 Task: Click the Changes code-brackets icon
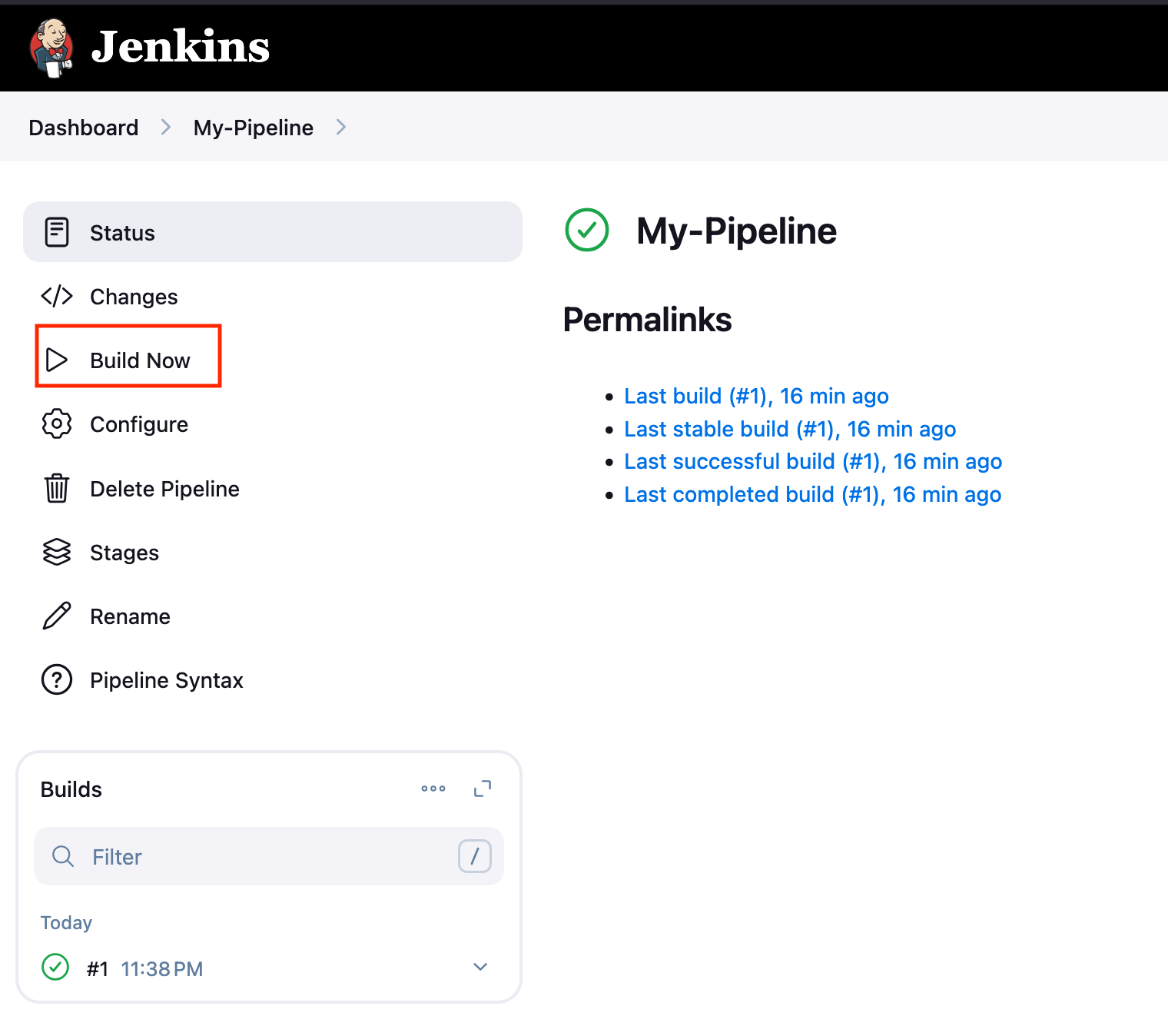[57, 296]
